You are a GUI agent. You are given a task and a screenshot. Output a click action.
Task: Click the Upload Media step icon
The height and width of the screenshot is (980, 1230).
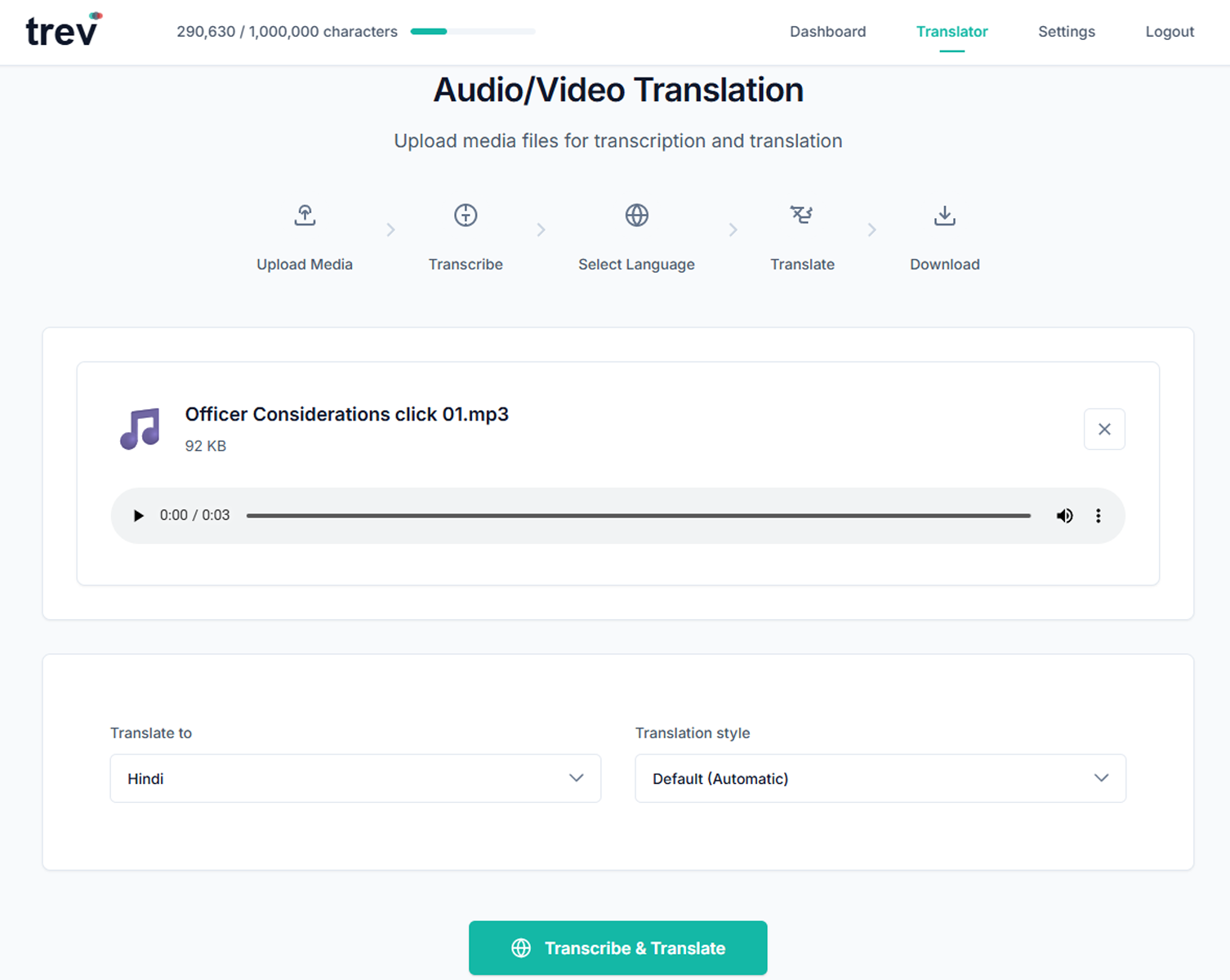click(x=304, y=215)
